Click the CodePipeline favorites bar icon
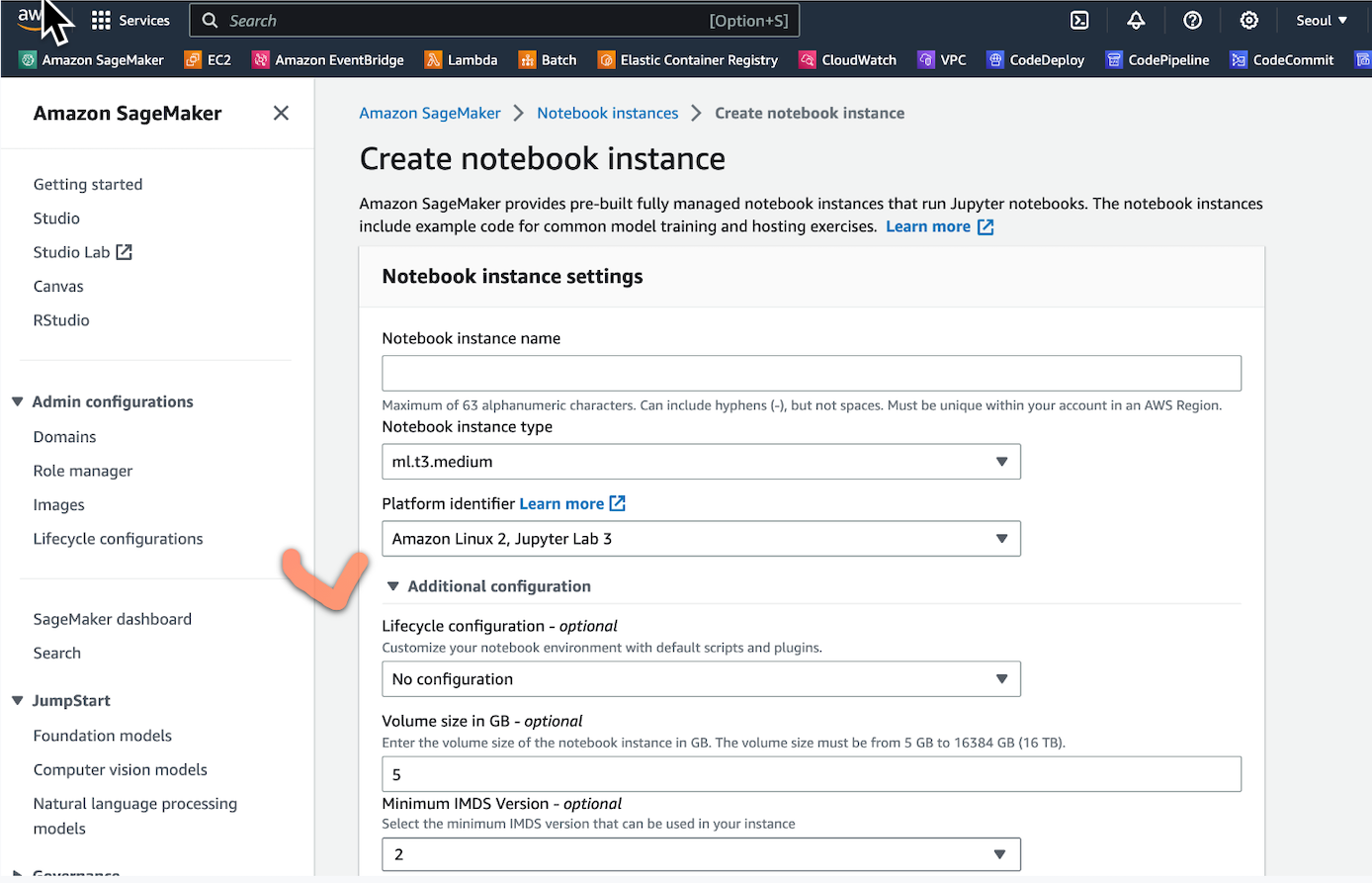Image resolution: width=1372 pixels, height=883 pixels. (x=1114, y=60)
